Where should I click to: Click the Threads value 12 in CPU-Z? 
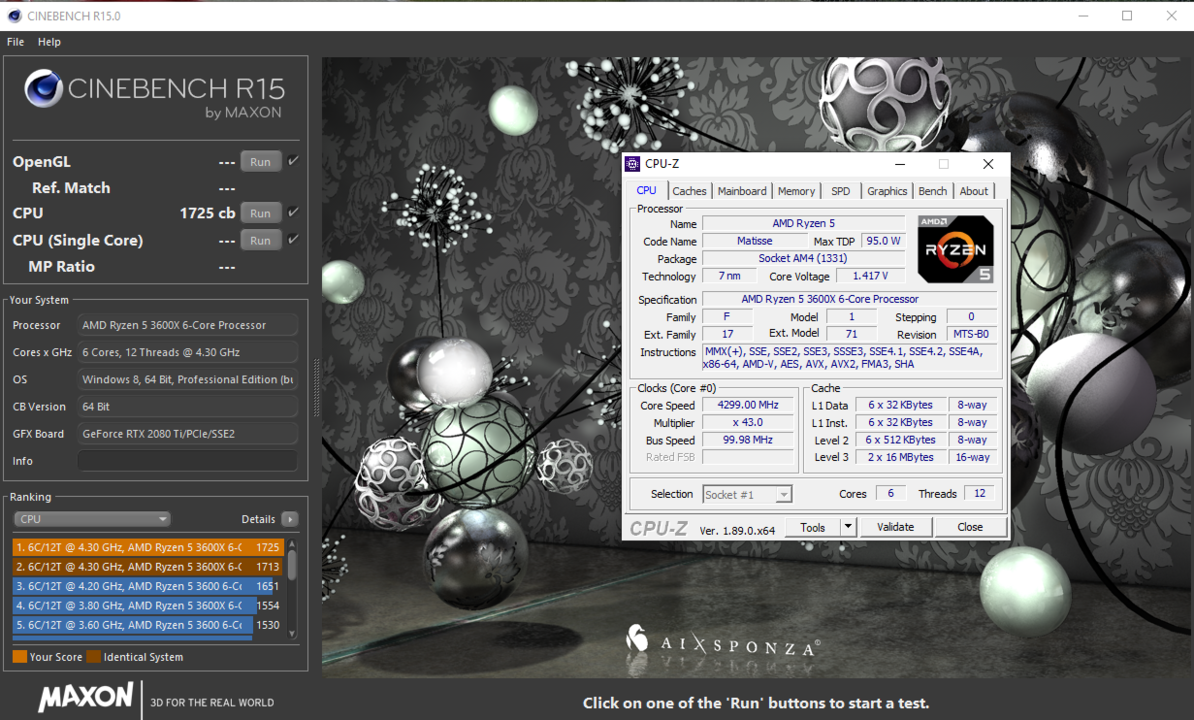[979, 493]
